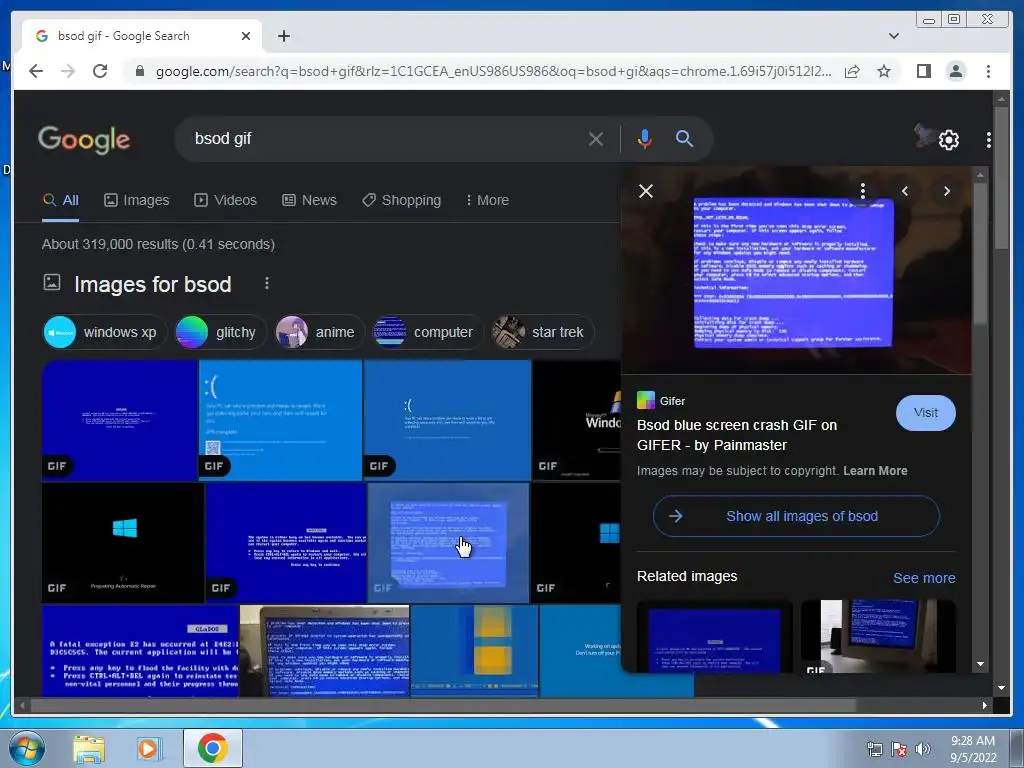Launch Windows Media Player from taskbar
Screen dimensions: 1024x768
pos(148,748)
